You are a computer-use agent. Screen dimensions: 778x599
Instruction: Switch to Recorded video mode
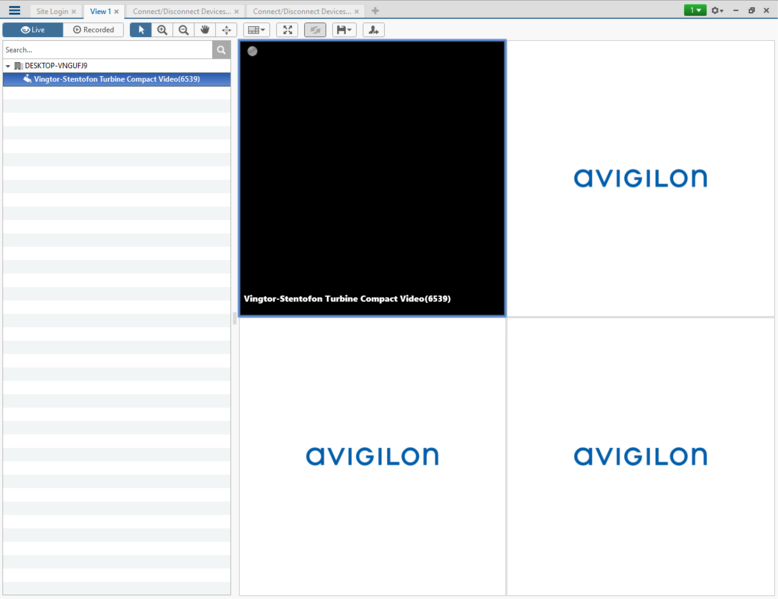(93, 30)
